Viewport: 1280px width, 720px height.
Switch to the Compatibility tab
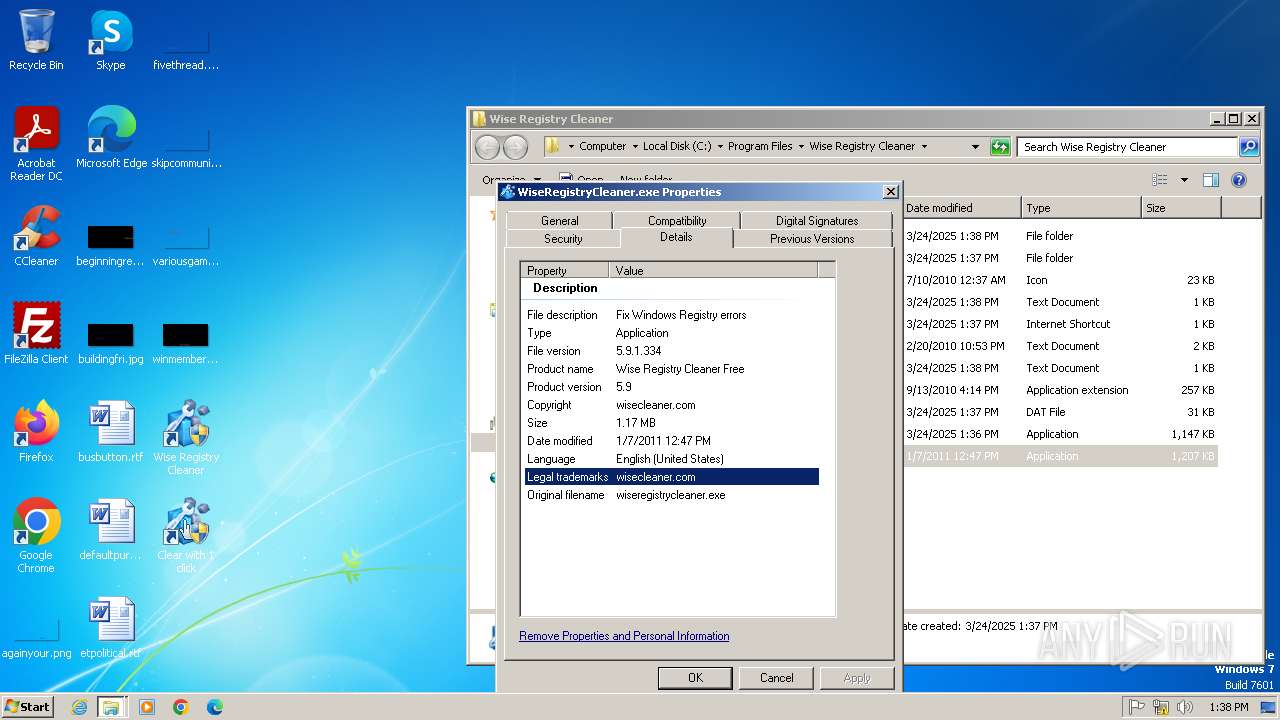click(x=677, y=221)
